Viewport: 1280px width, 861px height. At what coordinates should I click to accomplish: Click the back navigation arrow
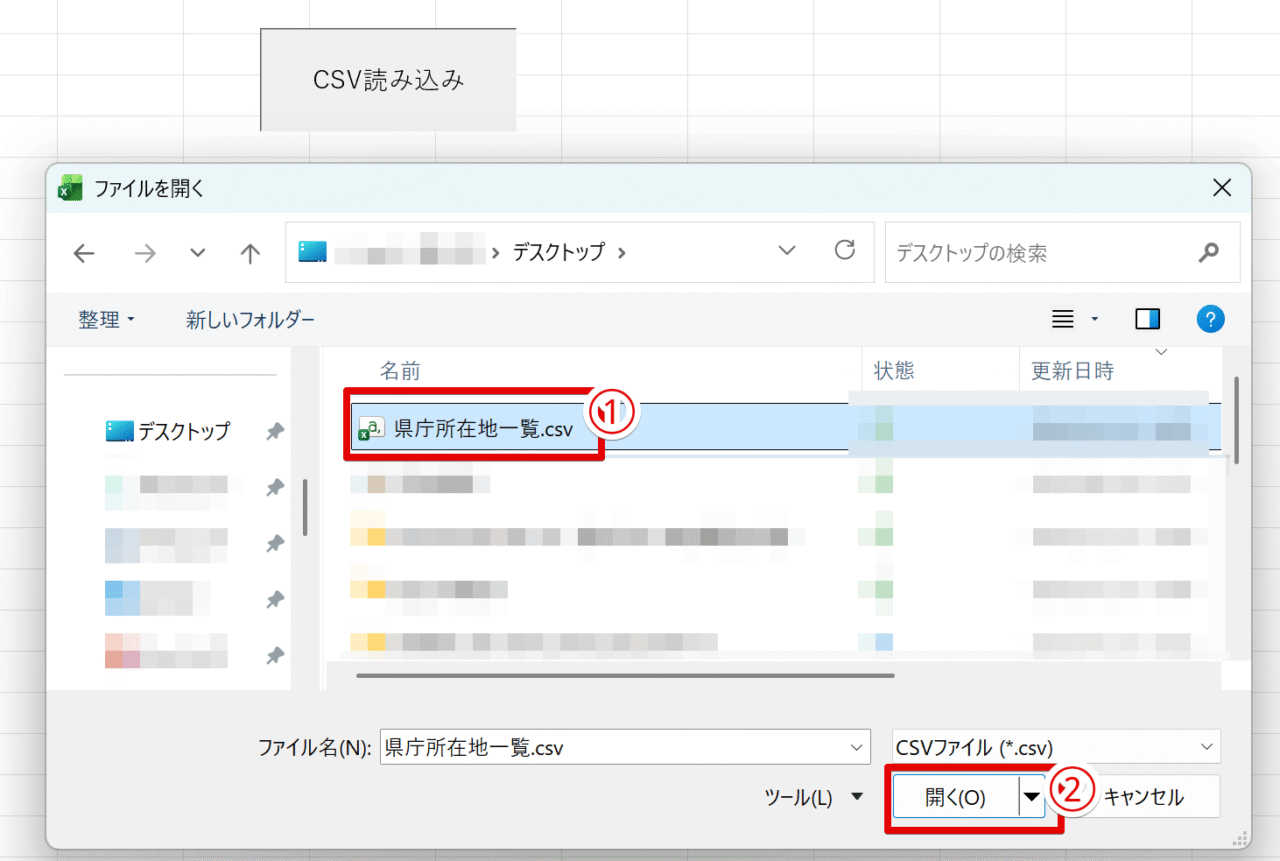pos(83,253)
